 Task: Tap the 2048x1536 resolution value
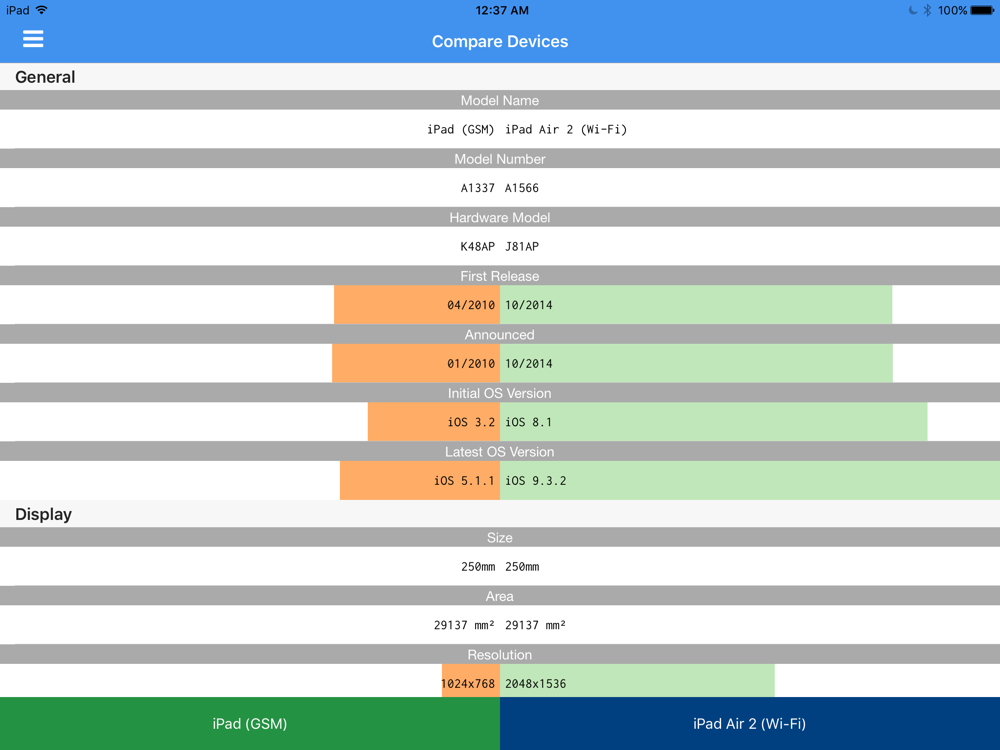point(536,684)
